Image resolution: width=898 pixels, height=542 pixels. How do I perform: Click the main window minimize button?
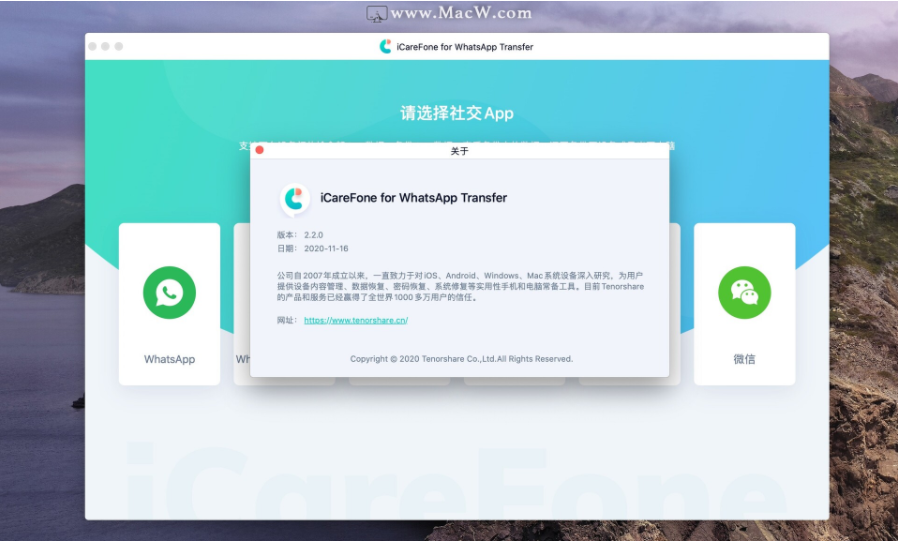click(x=105, y=46)
